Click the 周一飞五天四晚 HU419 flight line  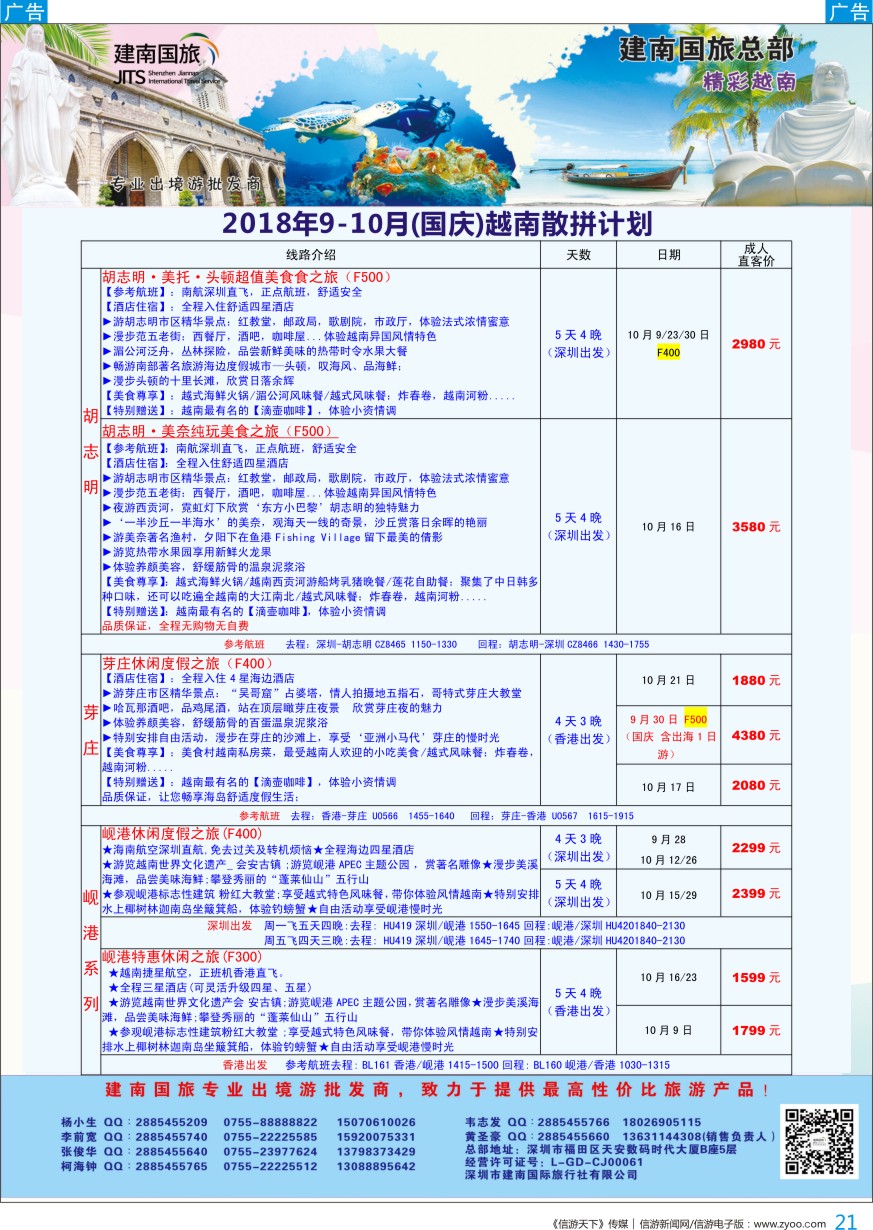(475, 926)
